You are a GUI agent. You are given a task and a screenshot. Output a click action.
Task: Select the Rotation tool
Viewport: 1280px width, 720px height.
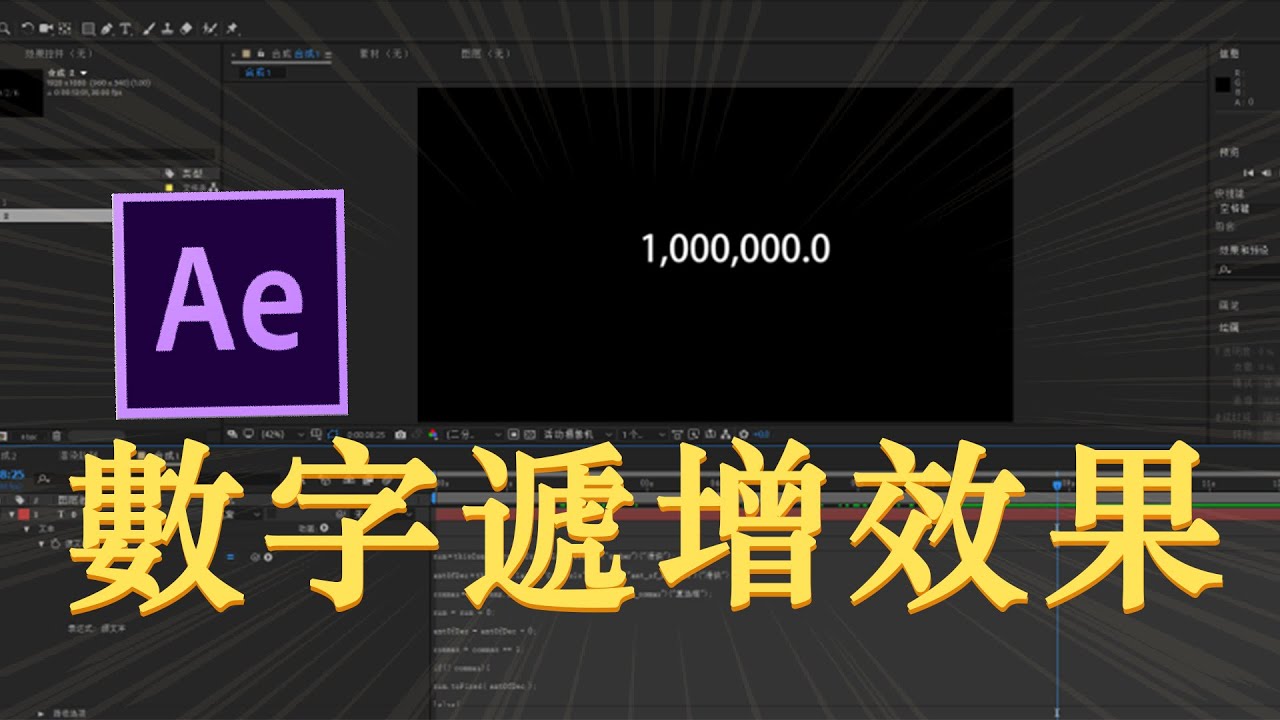pos(27,28)
